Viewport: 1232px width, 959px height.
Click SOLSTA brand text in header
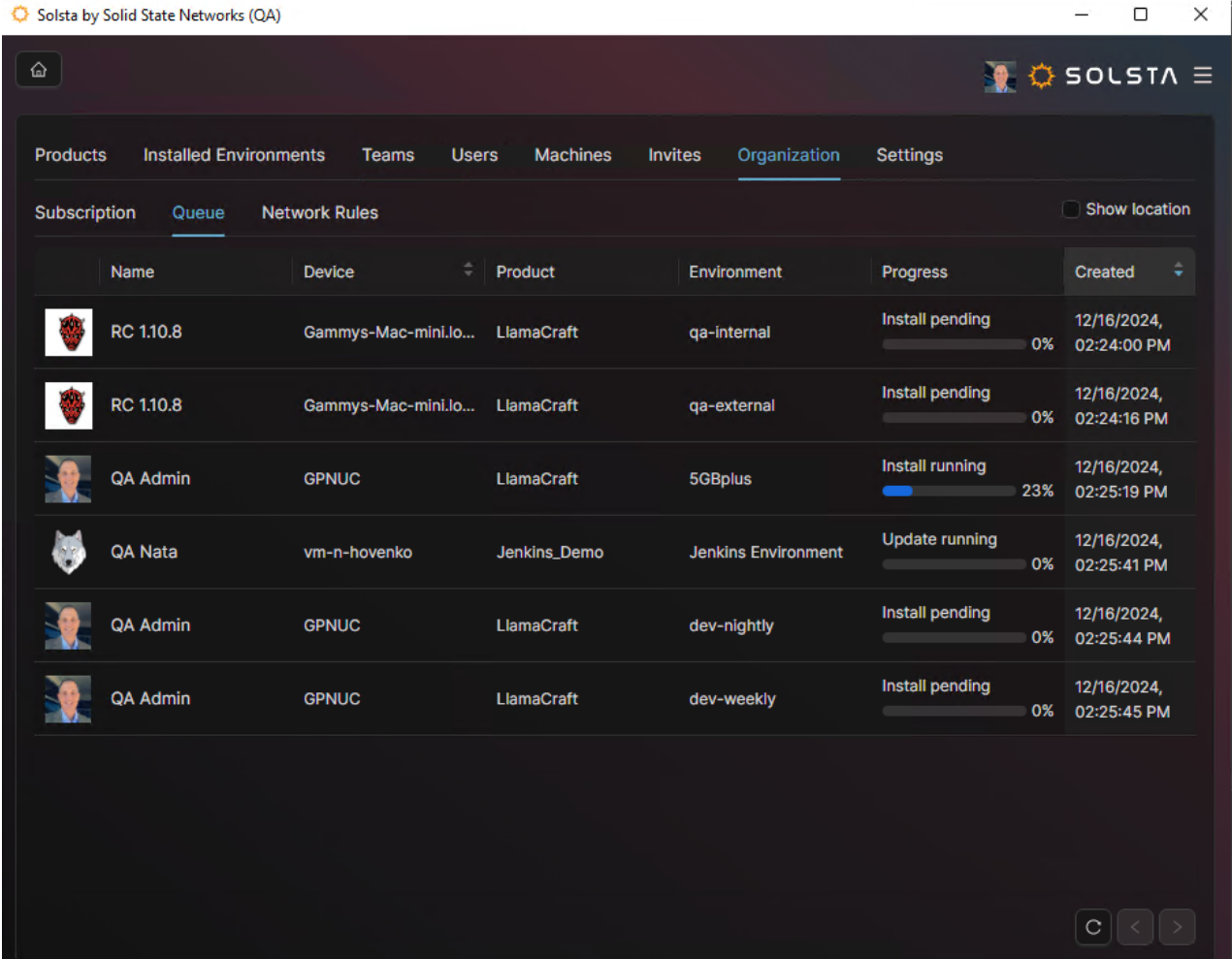(x=1121, y=76)
